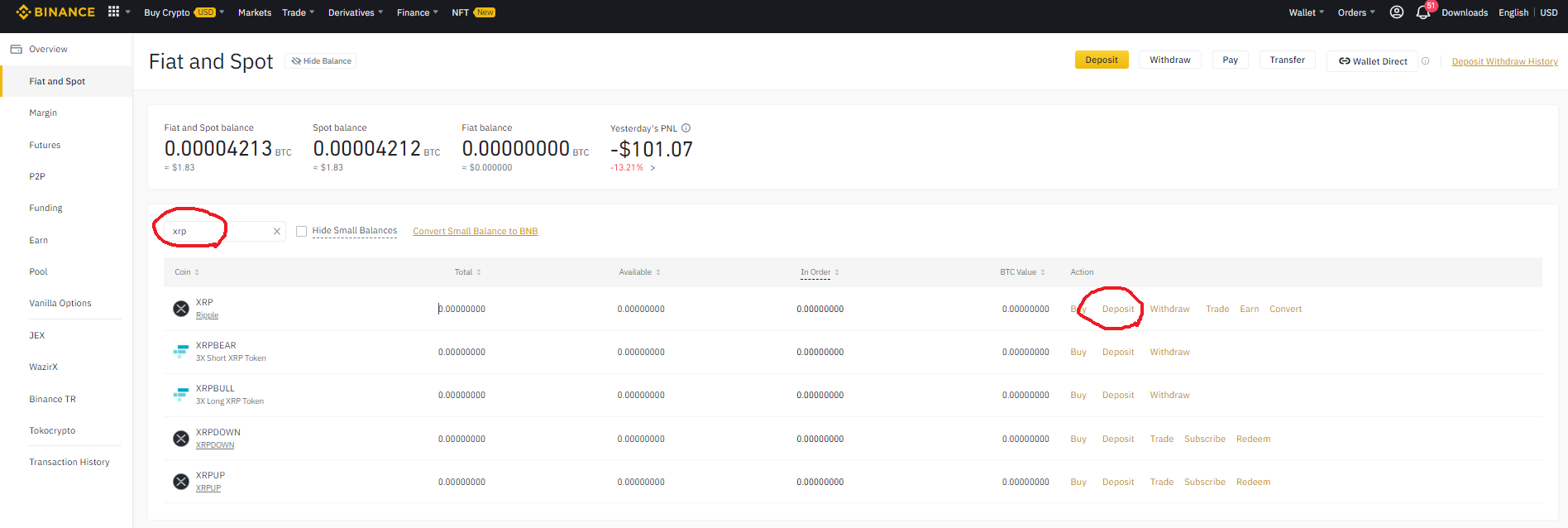Screen dimensions: 1568x528
Task: Expand the Wallet dropdown menu
Action: [x=1322, y=12]
